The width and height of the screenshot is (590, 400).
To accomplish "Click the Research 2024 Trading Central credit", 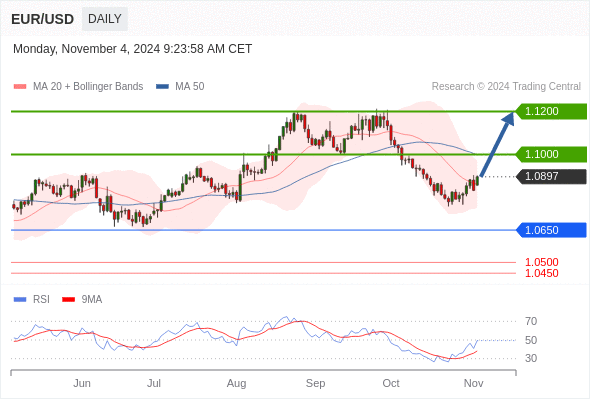I will tap(506, 87).
